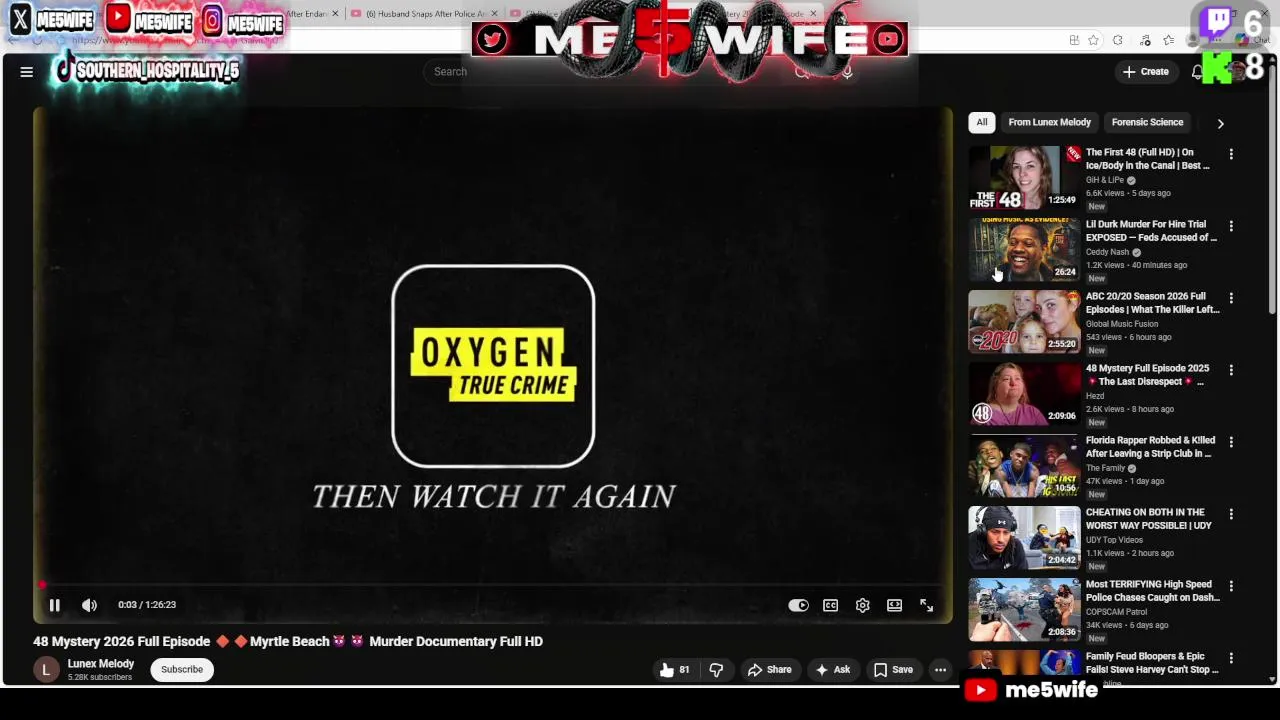Open Lil Durk Murder For Hire thumbnail
The height and width of the screenshot is (720, 1280).
(1024, 250)
